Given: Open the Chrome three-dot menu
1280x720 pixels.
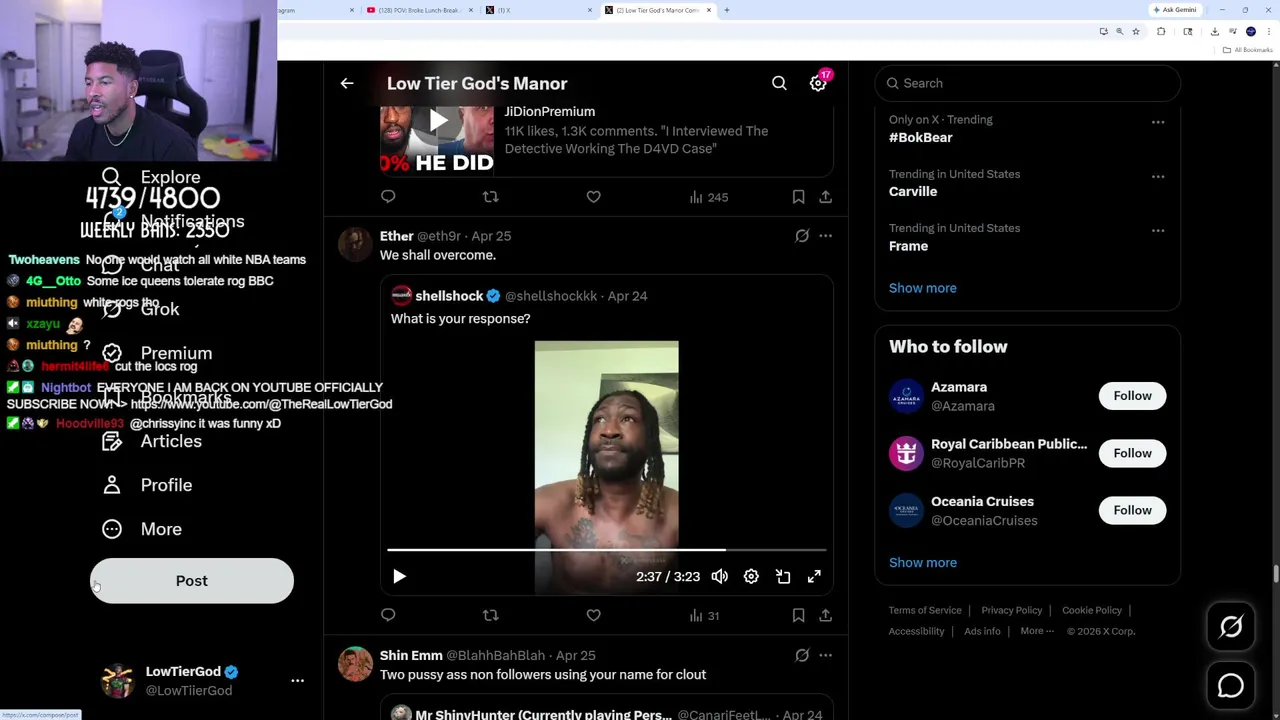Looking at the screenshot, I should (x=1268, y=31).
